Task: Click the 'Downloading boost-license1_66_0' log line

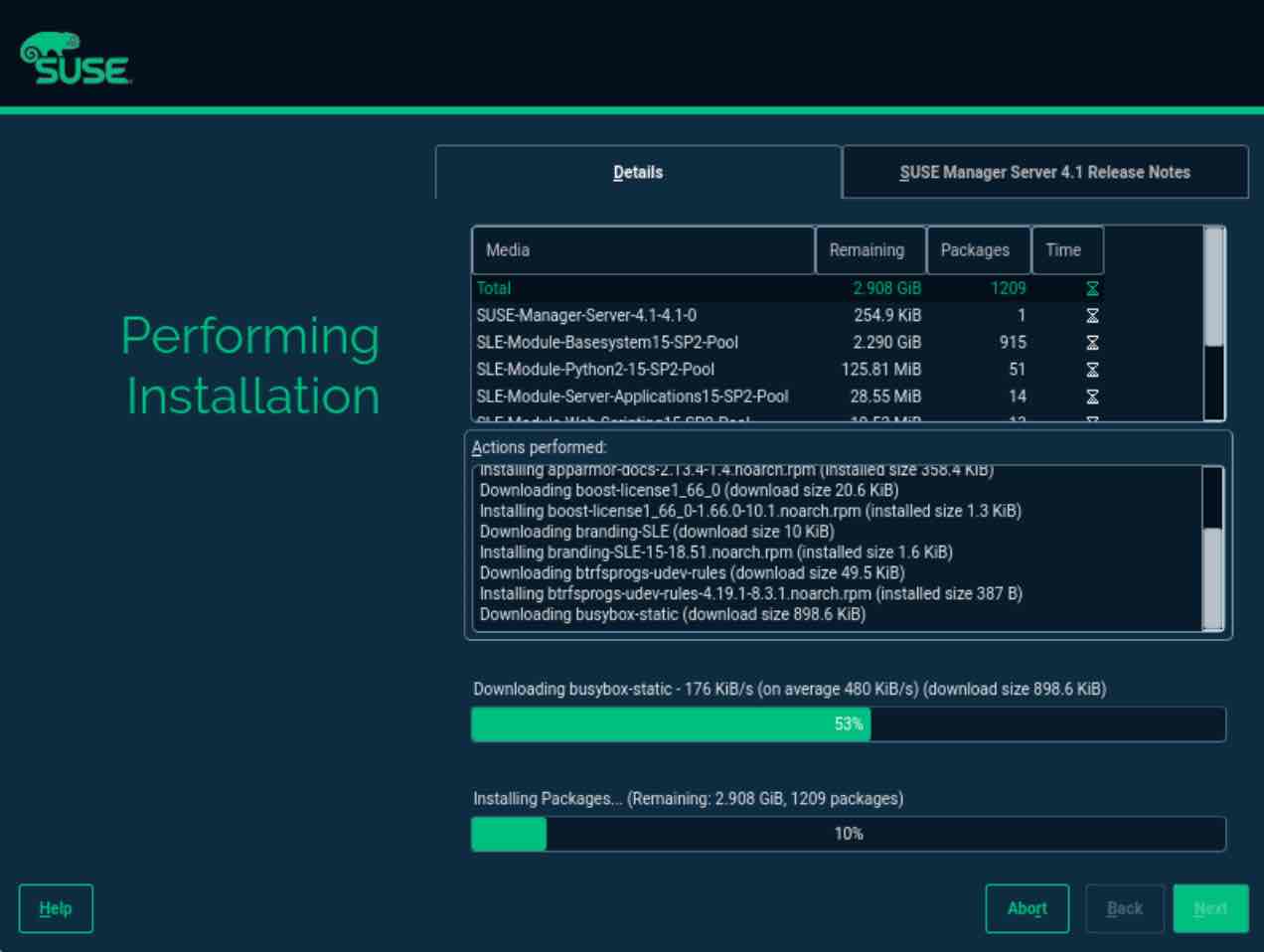Action: pyautogui.click(x=689, y=490)
